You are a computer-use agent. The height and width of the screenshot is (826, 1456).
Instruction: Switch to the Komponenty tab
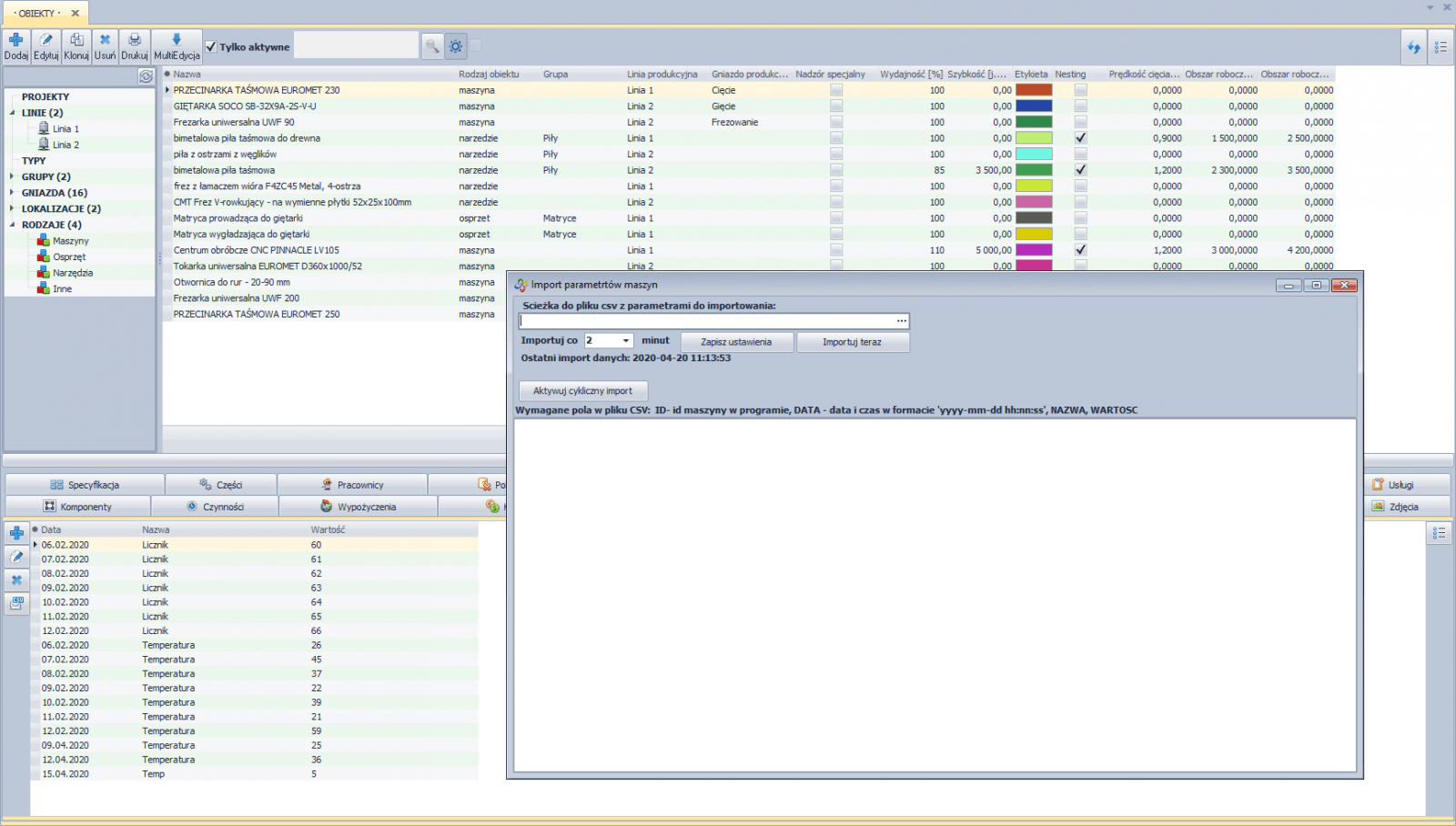[x=78, y=507]
